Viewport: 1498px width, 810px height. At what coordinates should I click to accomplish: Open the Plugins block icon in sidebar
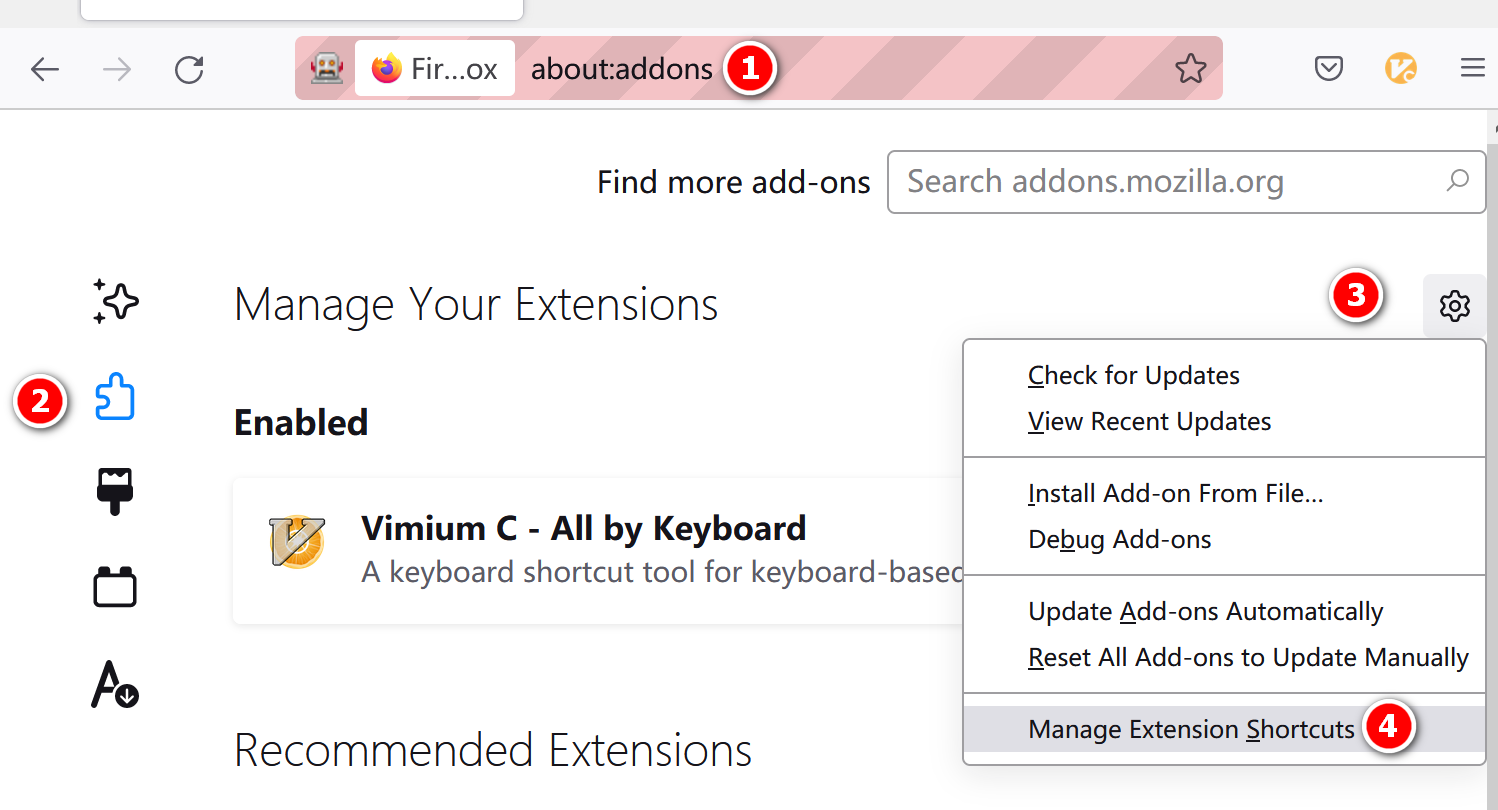point(115,587)
